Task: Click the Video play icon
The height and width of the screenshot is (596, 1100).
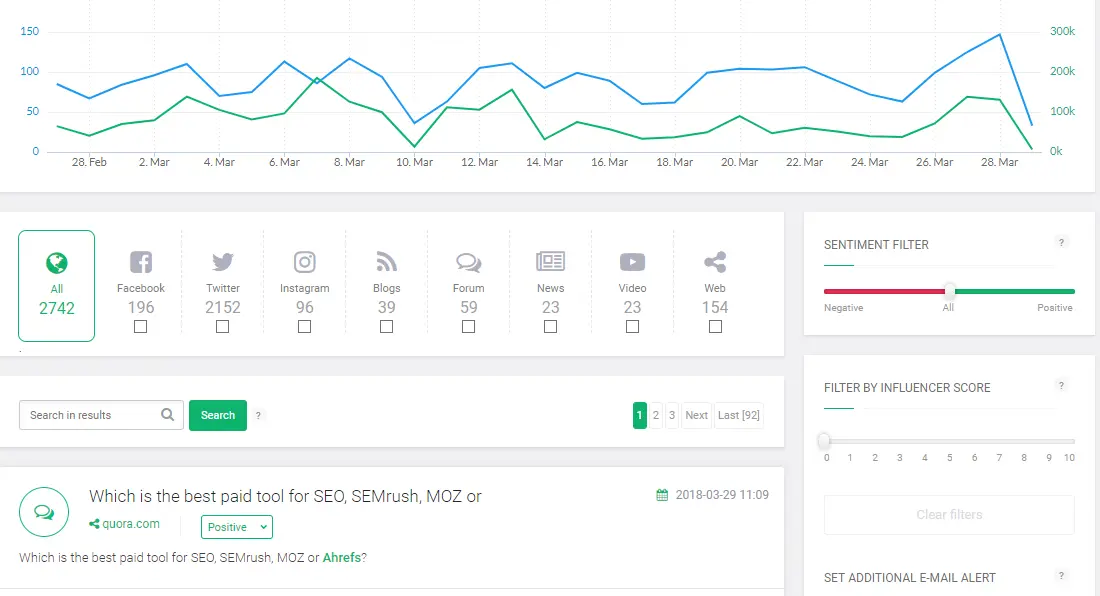Action: click(x=632, y=262)
